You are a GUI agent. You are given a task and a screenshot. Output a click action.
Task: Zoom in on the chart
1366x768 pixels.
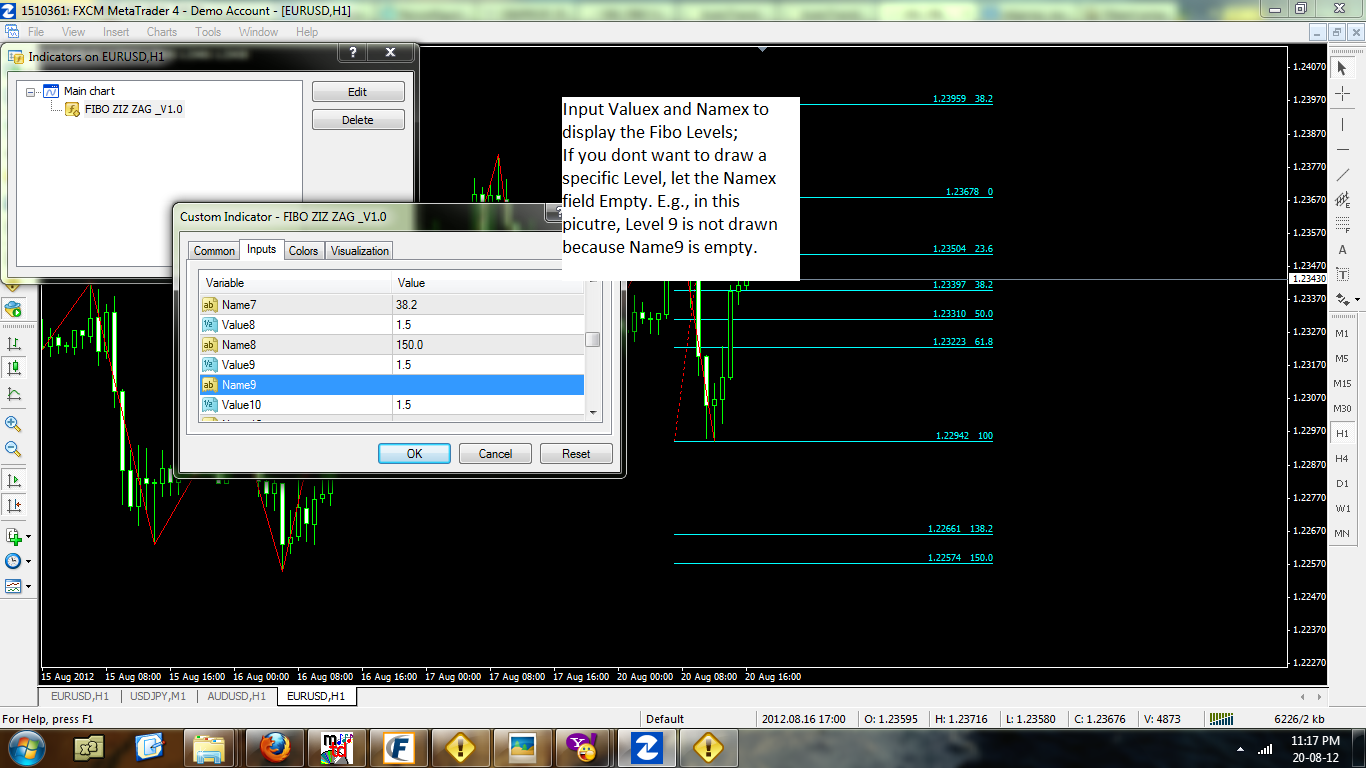[14, 424]
